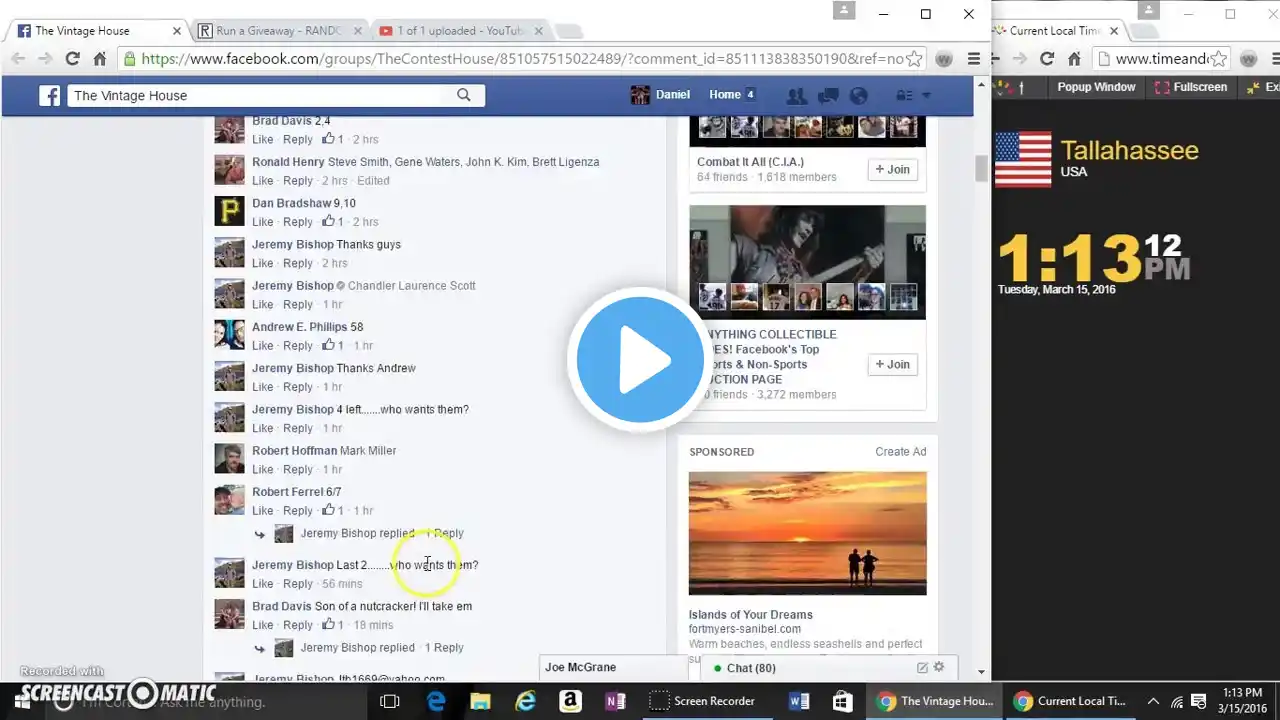This screenshot has height=720, width=1280.
Task: Reload the time window page
Action: pyautogui.click(x=1047, y=59)
